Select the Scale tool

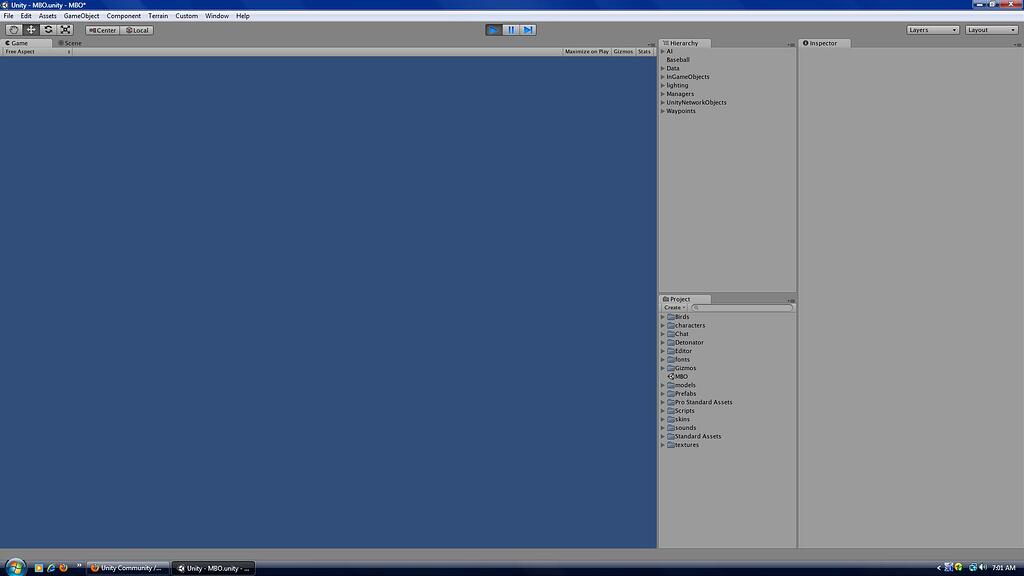[65, 29]
